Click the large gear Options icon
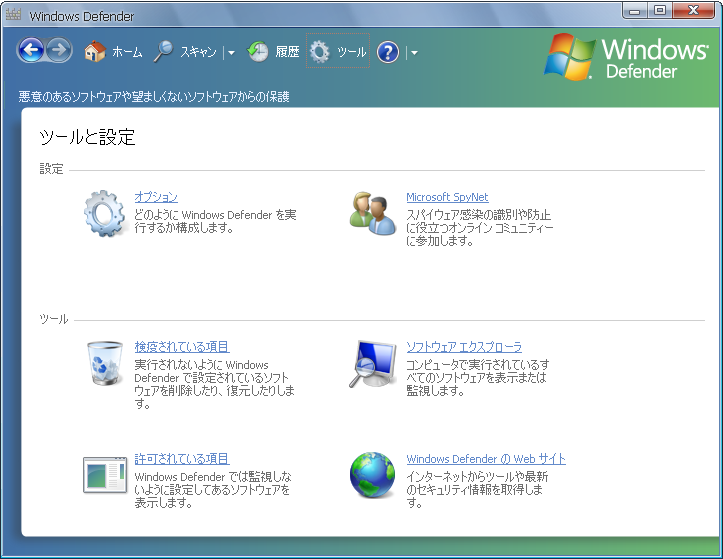723x559 pixels. click(x=104, y=214)
